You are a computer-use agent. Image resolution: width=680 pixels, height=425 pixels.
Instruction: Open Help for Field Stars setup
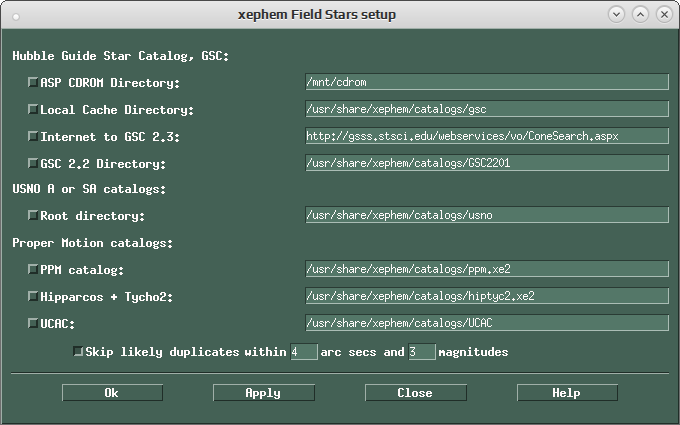click(x=567, y=393)
